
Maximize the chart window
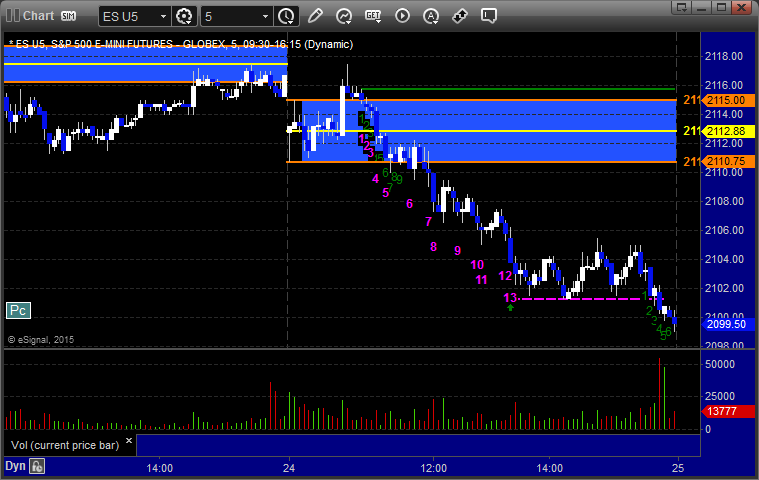coord(721,7)
